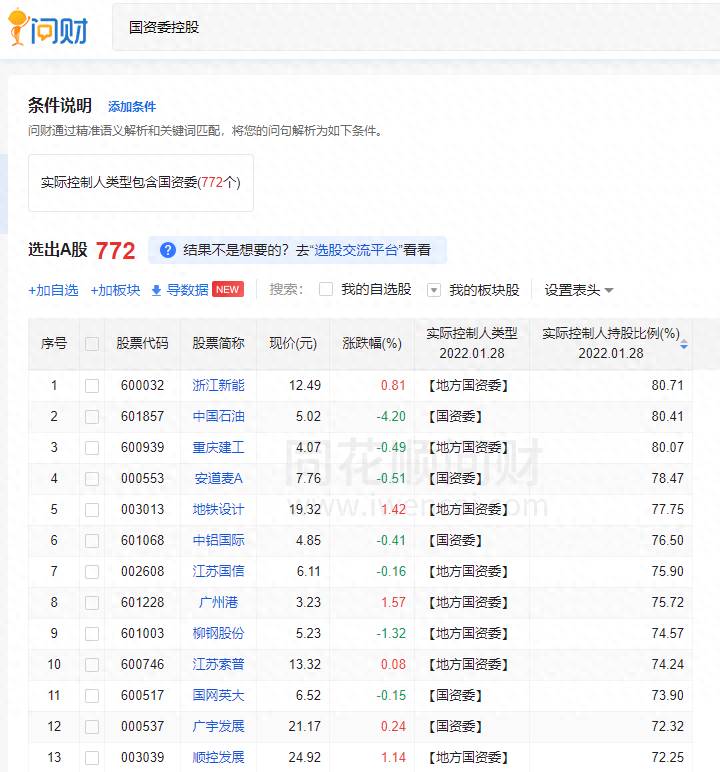Viewport: 720px width, 772px height.
Task: Open stock link 柳钢股份
Action: click(x=218, y=633)
